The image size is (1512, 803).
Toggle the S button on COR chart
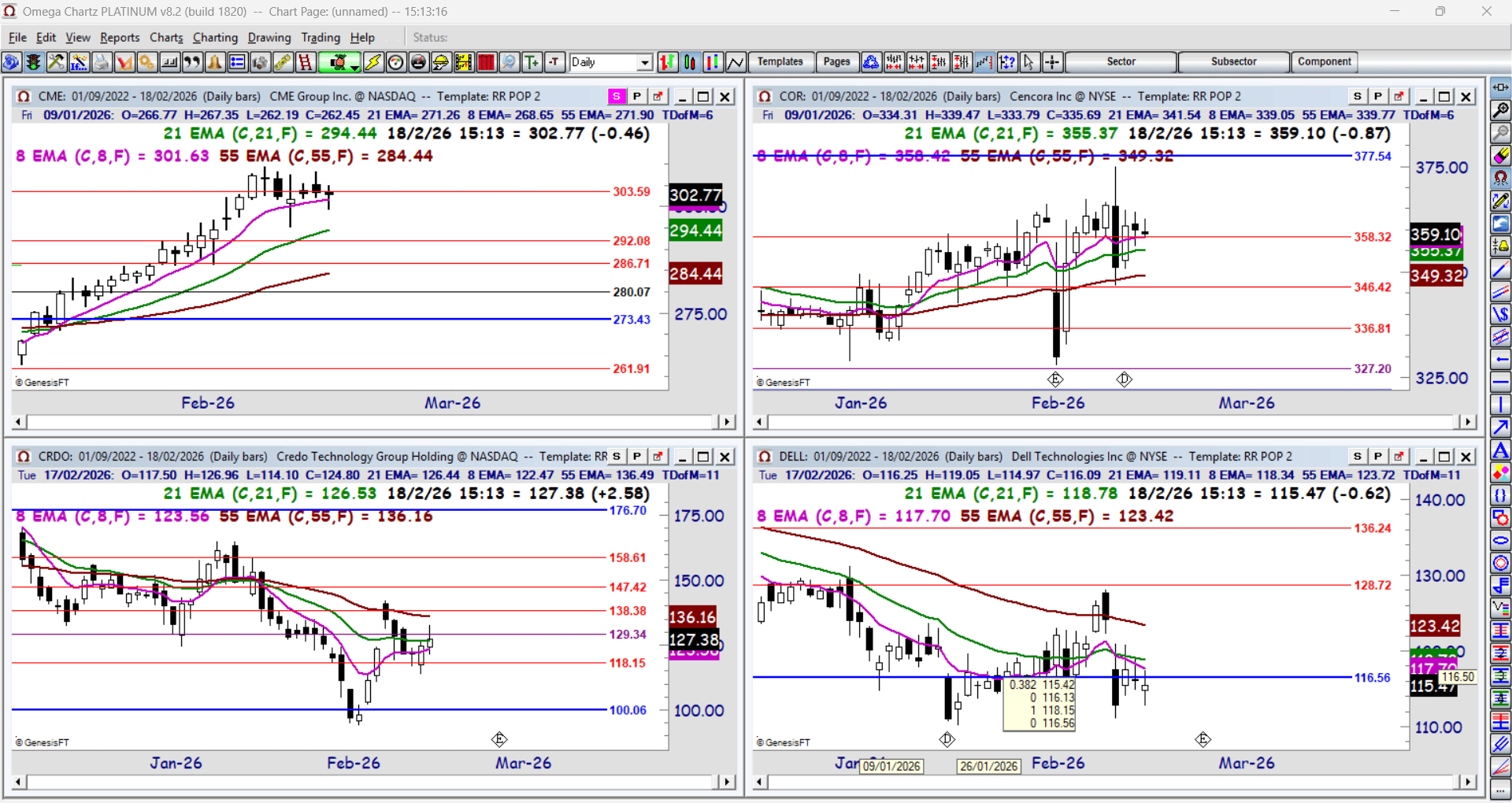pyautogui.click(x=1358, y=96)
